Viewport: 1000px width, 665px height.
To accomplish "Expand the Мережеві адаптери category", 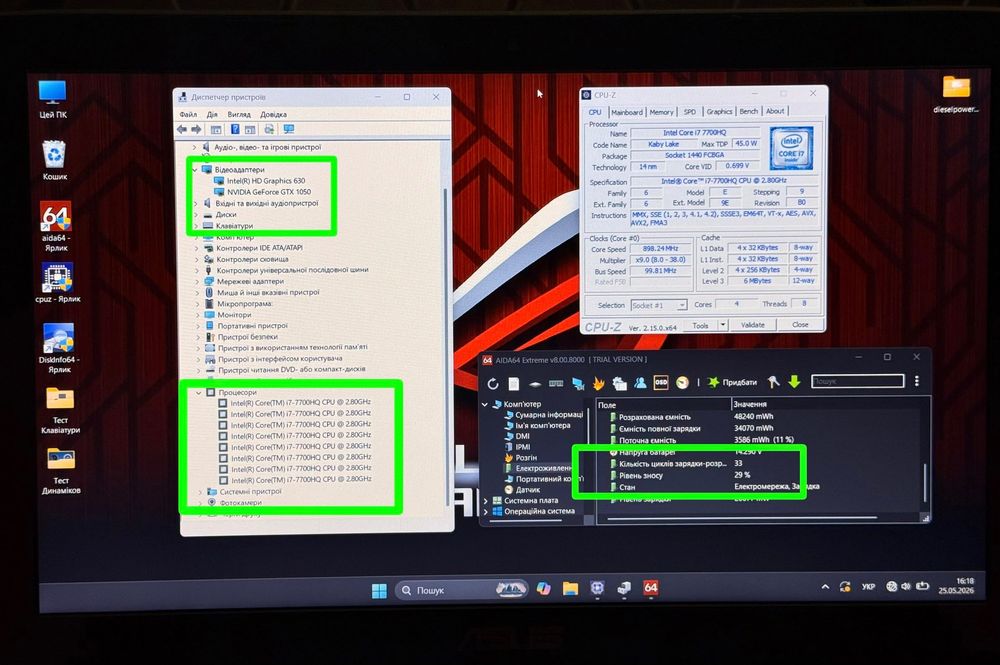I will pos(196,281).
